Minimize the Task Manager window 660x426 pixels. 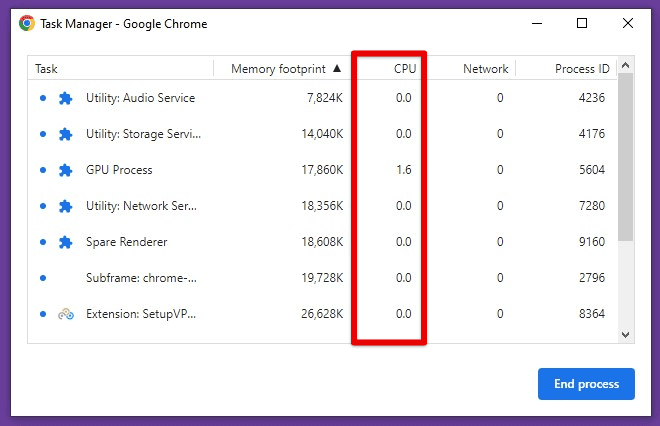coord(537,23)
